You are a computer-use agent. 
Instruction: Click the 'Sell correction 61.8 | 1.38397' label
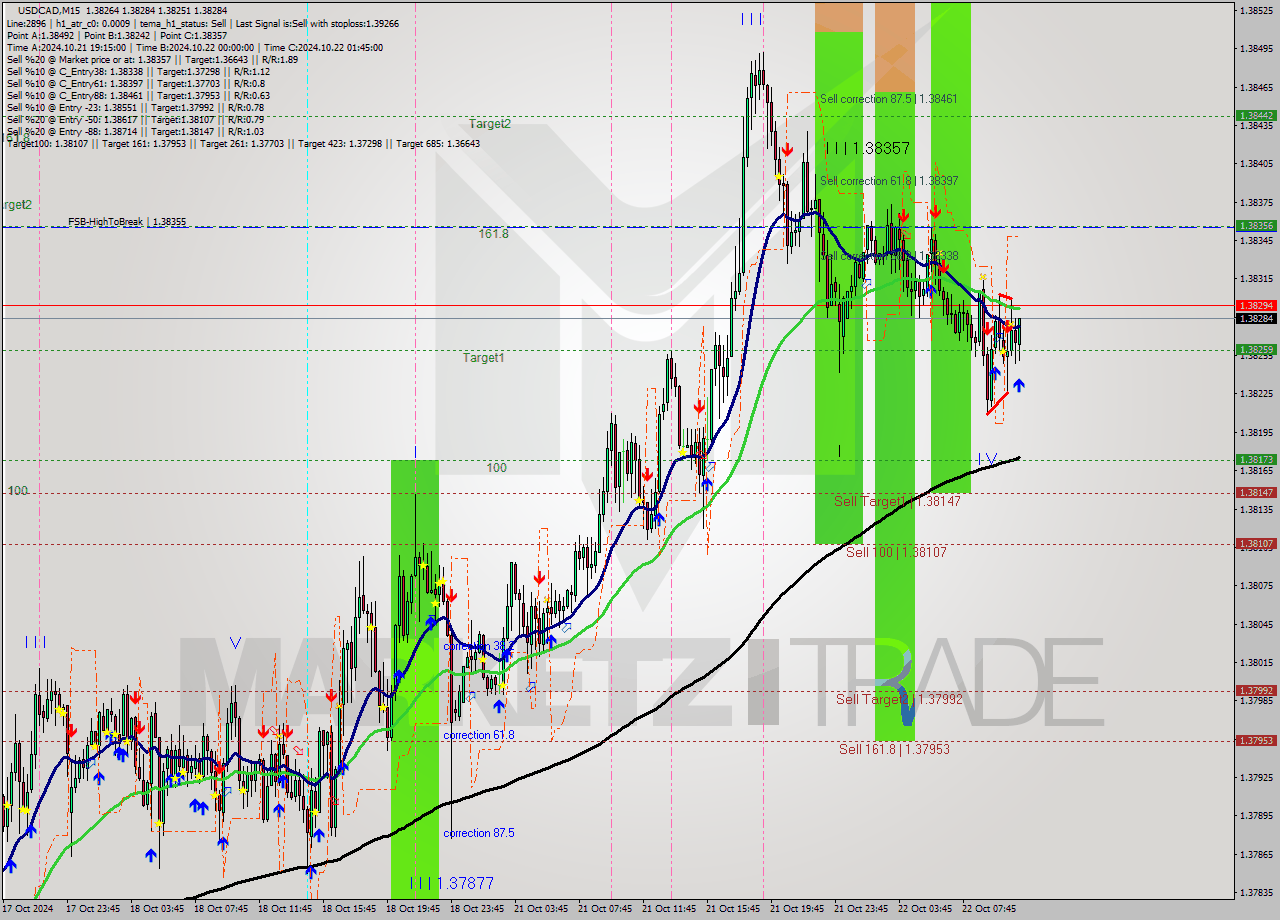[x=888, y=181]
